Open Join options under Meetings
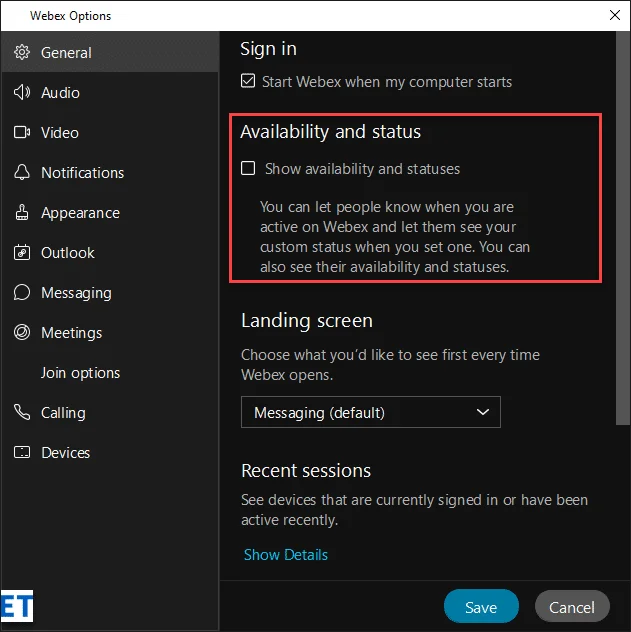Screen dimensions: 631x632 110,372
